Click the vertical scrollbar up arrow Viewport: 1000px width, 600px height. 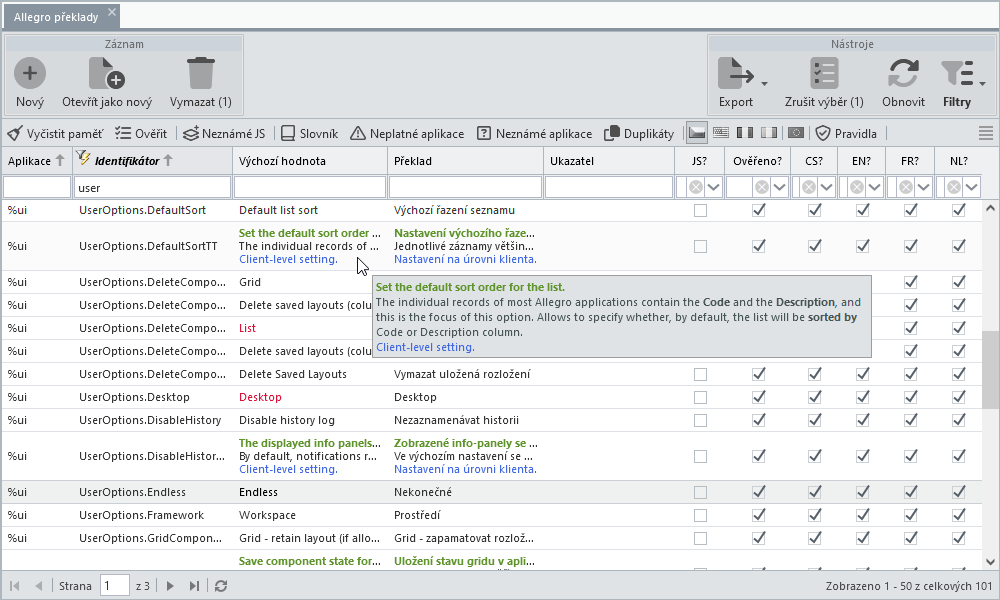click(990, 209)
